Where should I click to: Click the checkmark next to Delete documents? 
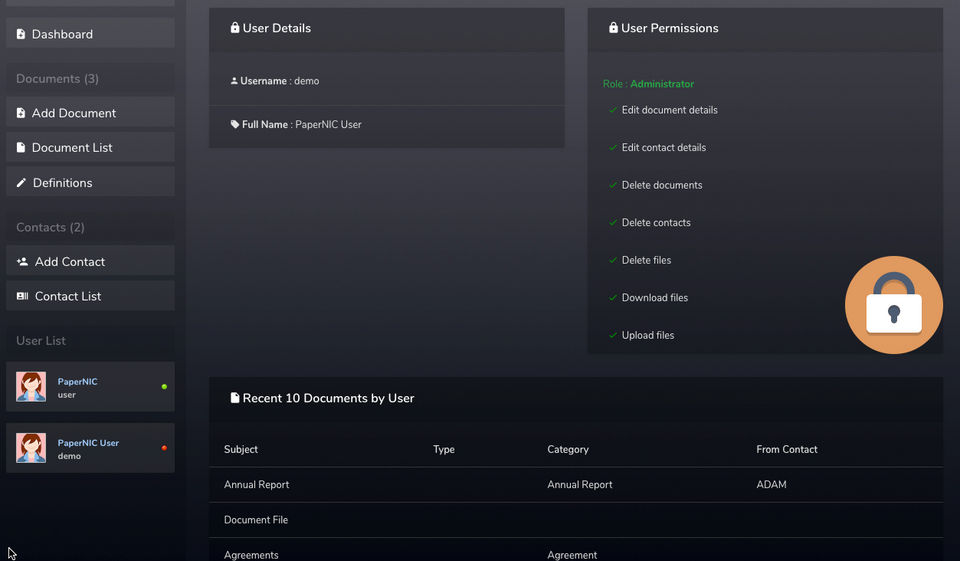click(613, 185)
